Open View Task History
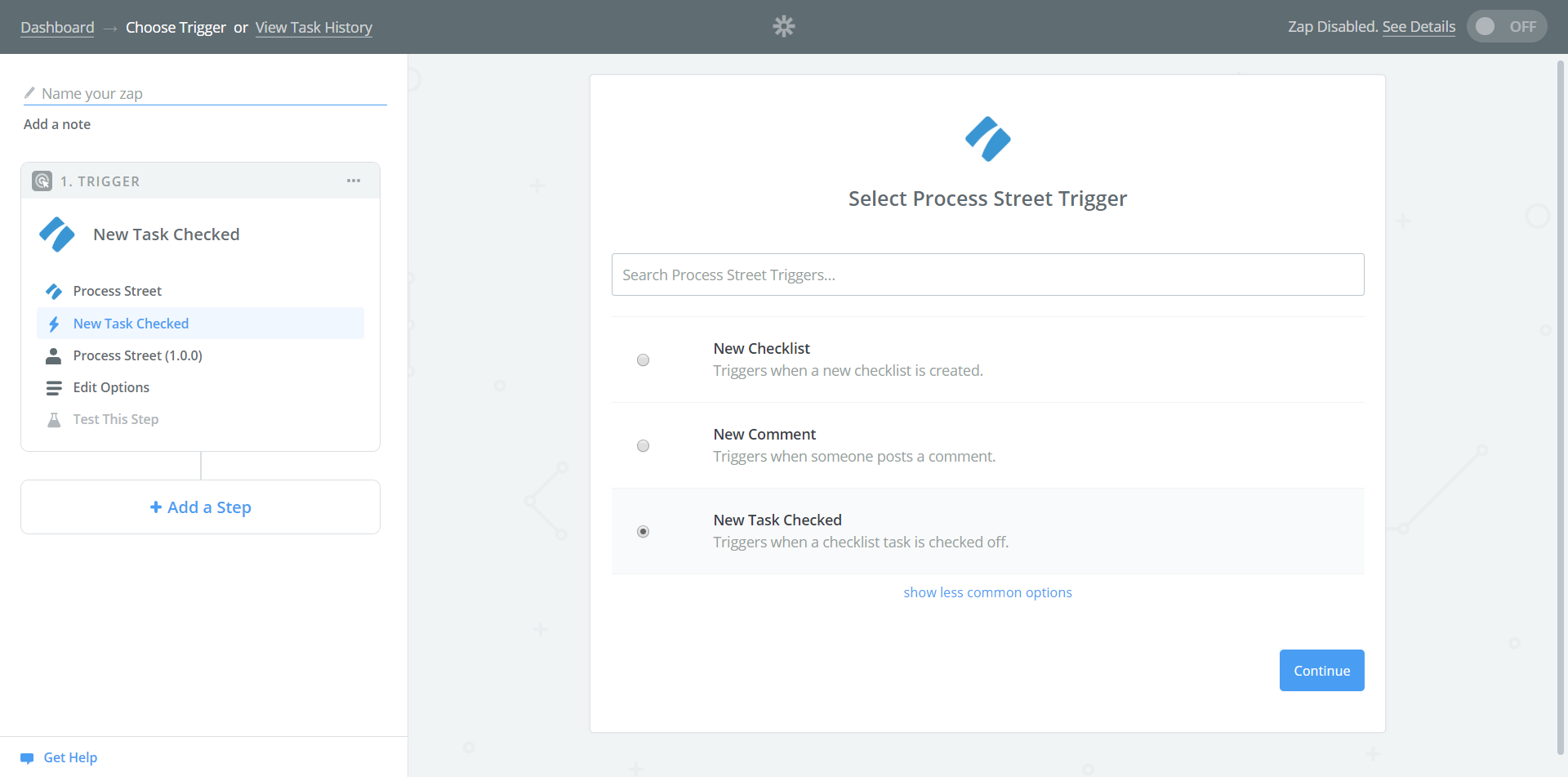The height and width of the screenshot is (777, 1568). [314, 27]
